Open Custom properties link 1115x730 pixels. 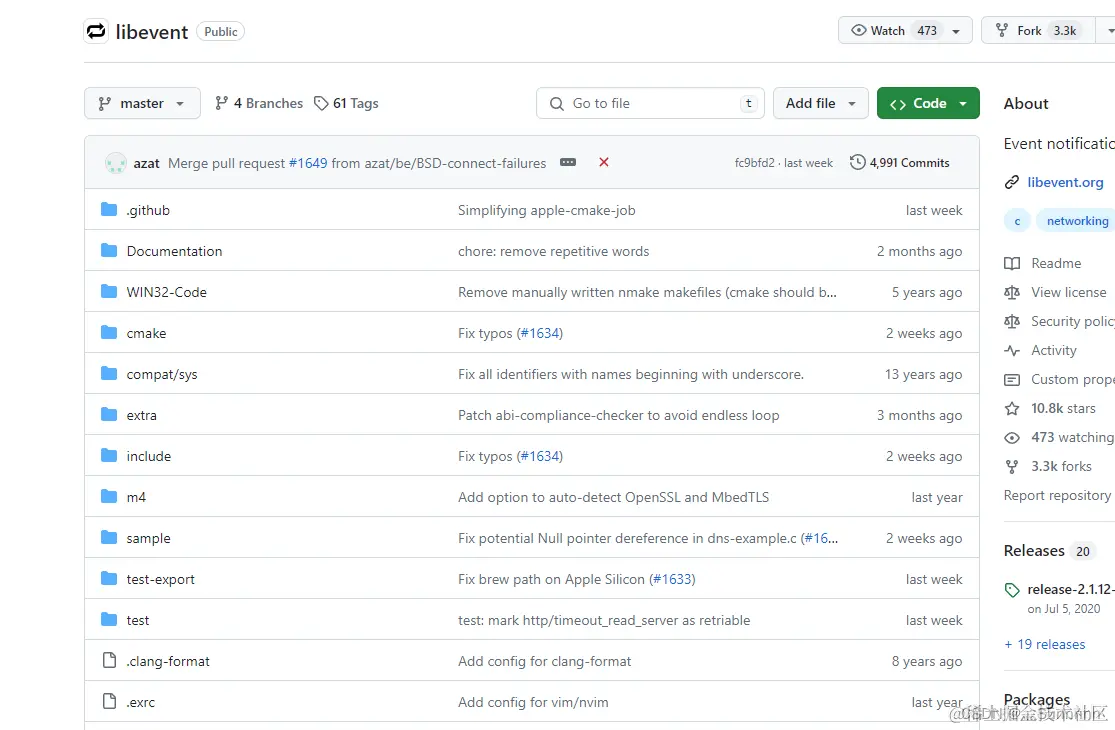pyautogui.click(x=1072, y=379)
